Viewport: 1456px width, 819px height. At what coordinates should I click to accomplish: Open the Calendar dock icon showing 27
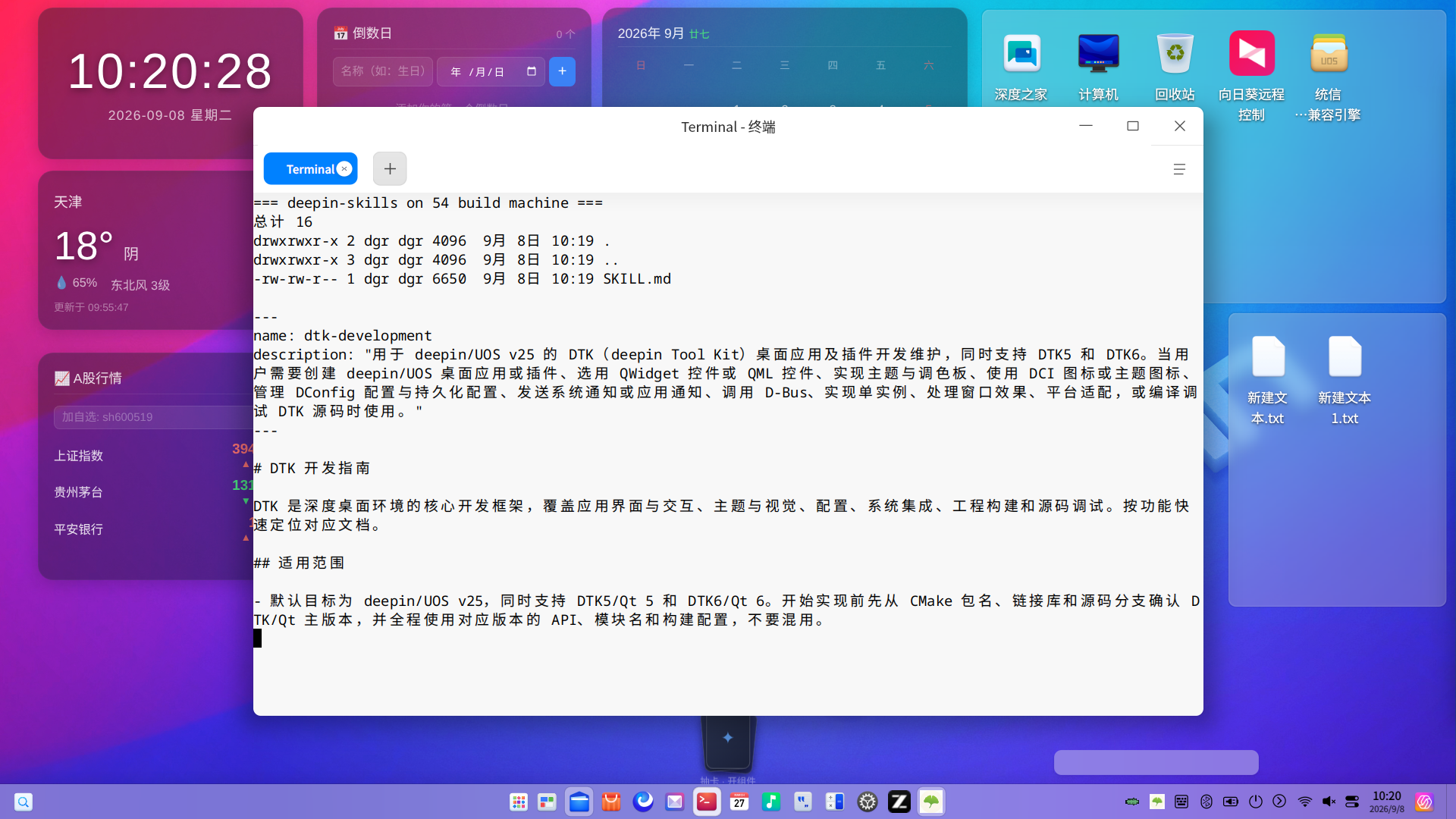pos(739,802)
